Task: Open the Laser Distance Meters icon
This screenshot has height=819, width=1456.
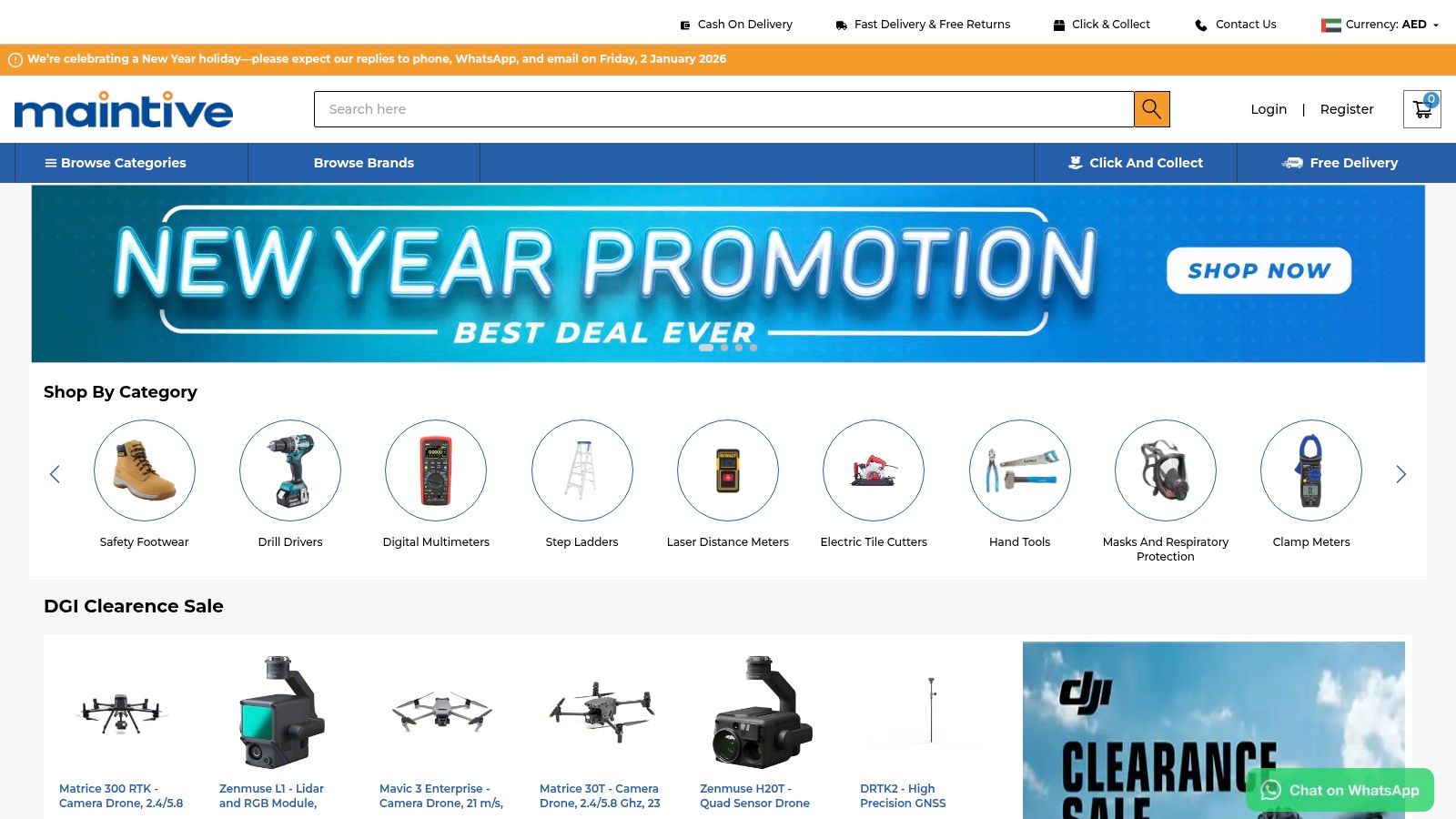Action: tap(728, 470)
